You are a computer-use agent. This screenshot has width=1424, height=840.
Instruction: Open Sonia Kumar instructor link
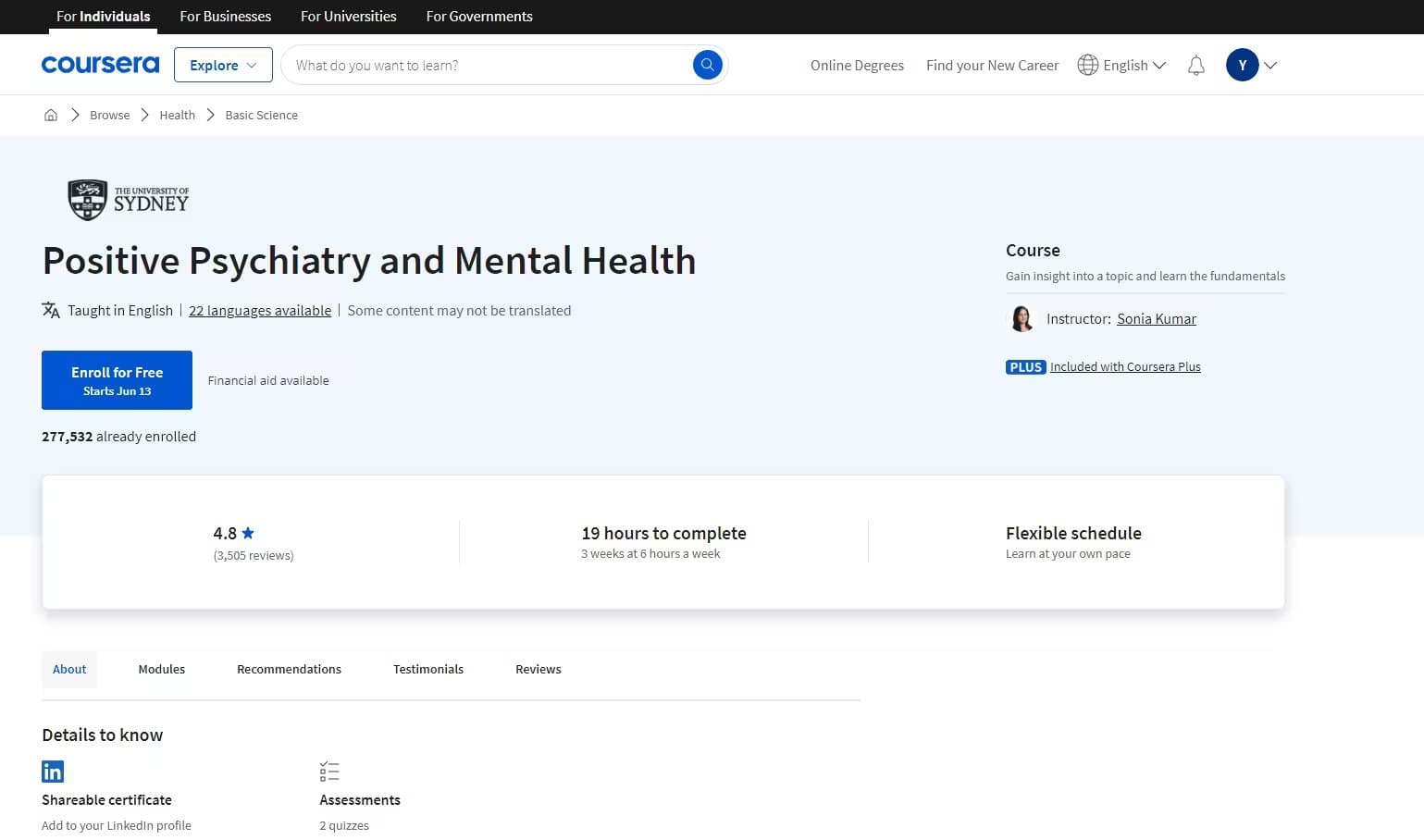coord(1157,318)
